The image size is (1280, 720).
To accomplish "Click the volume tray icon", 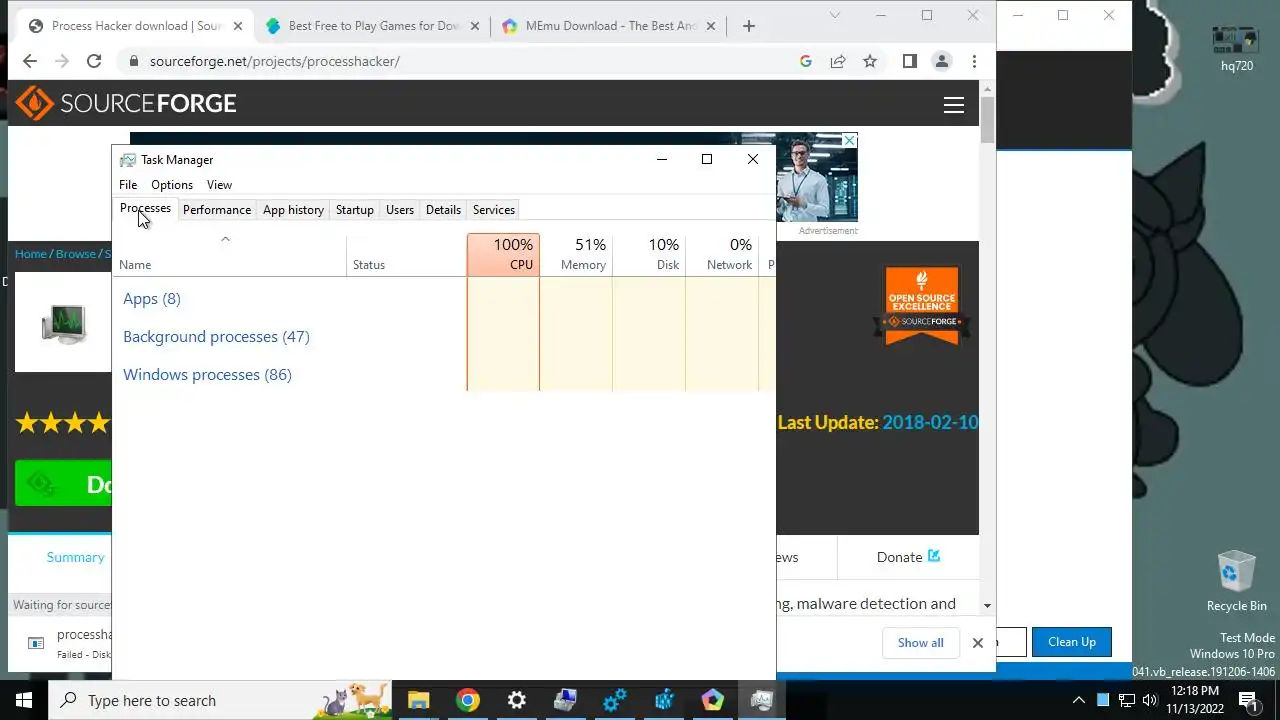I will point(1150,700).
